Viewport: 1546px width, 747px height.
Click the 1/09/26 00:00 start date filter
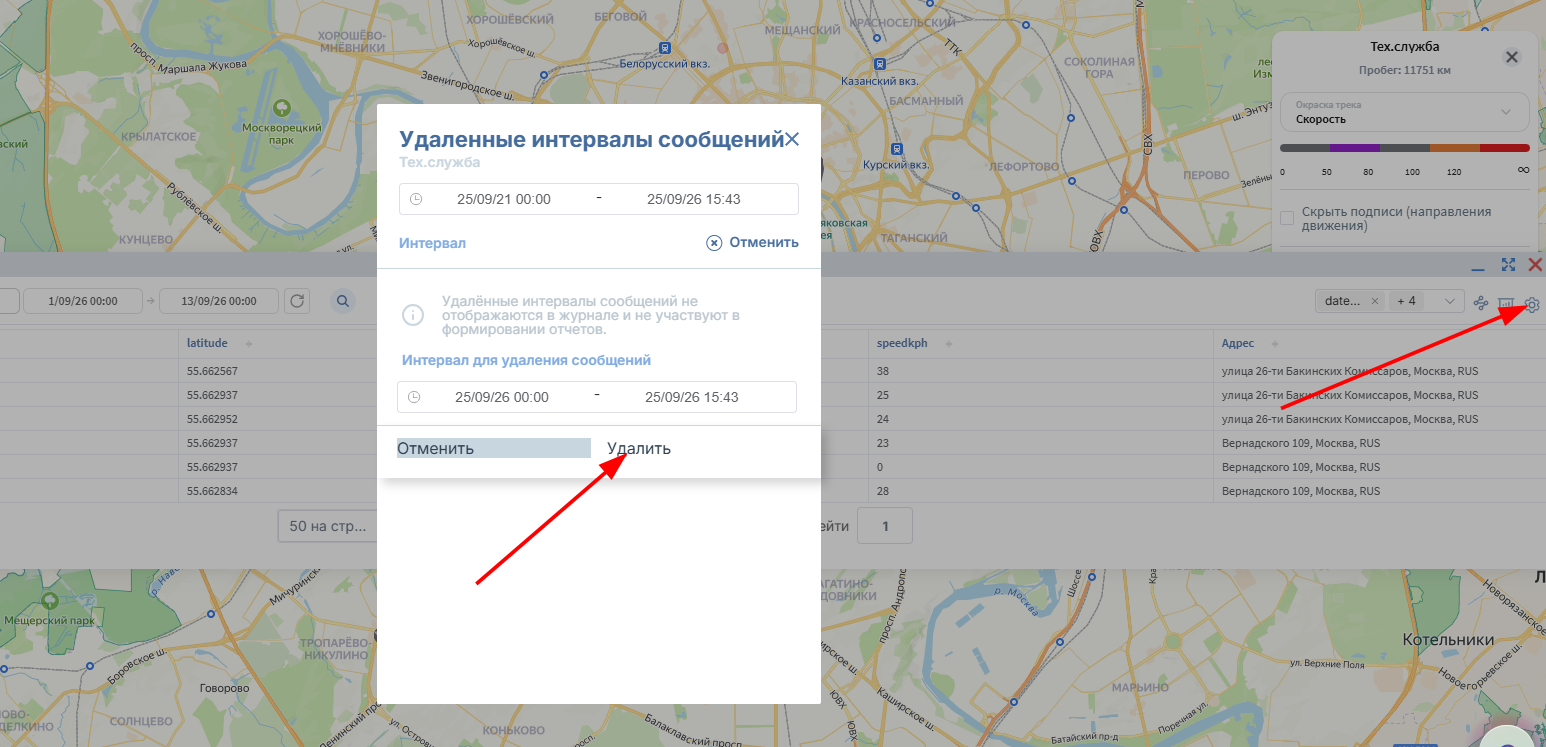pos(82,300)
